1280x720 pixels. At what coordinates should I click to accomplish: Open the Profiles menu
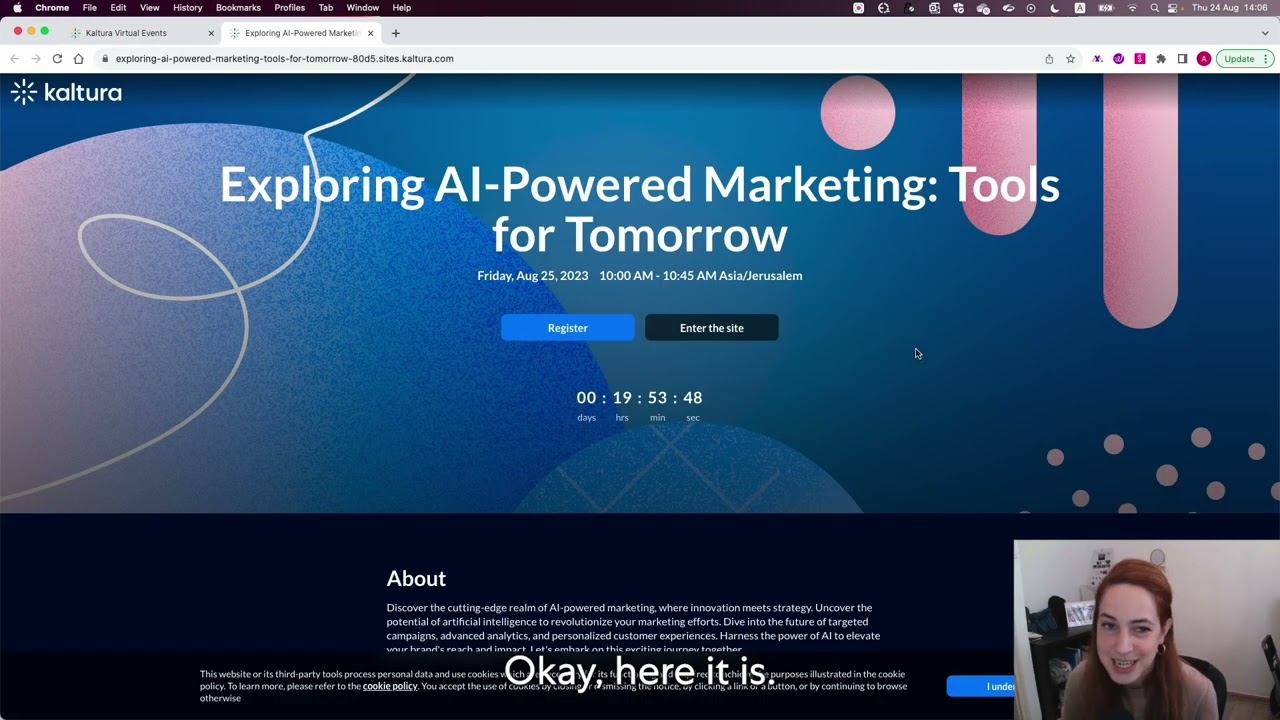pyautogui.click(x=290, y=8)
